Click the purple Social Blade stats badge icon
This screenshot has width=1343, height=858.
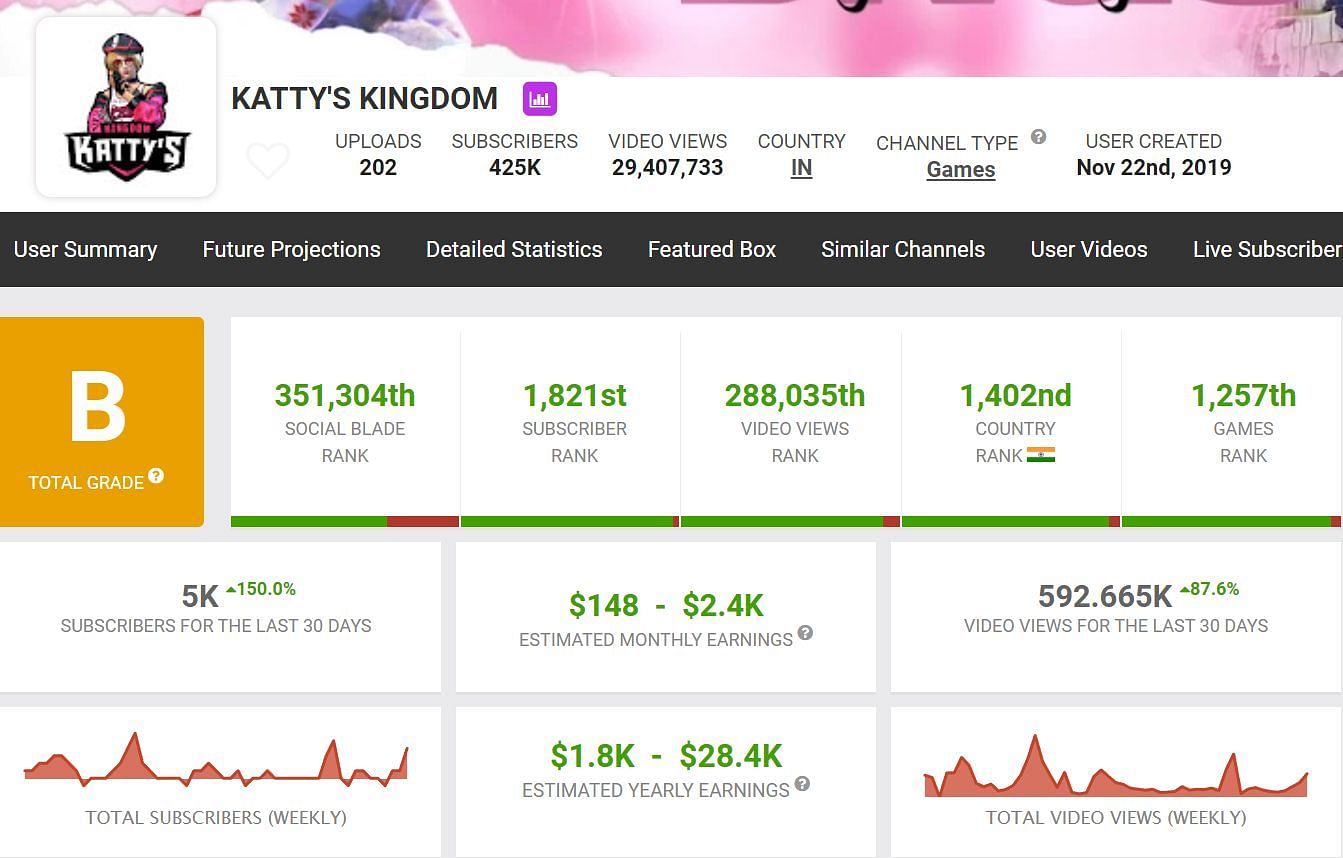[540, 99]
